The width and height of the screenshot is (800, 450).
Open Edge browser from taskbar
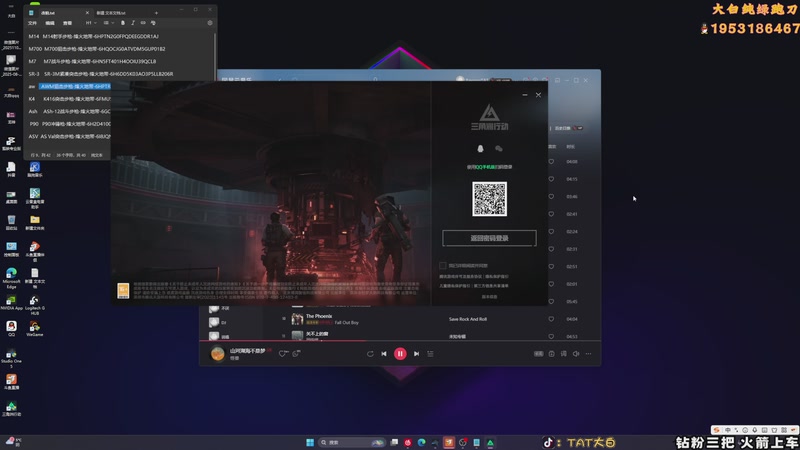pos(421,442)
